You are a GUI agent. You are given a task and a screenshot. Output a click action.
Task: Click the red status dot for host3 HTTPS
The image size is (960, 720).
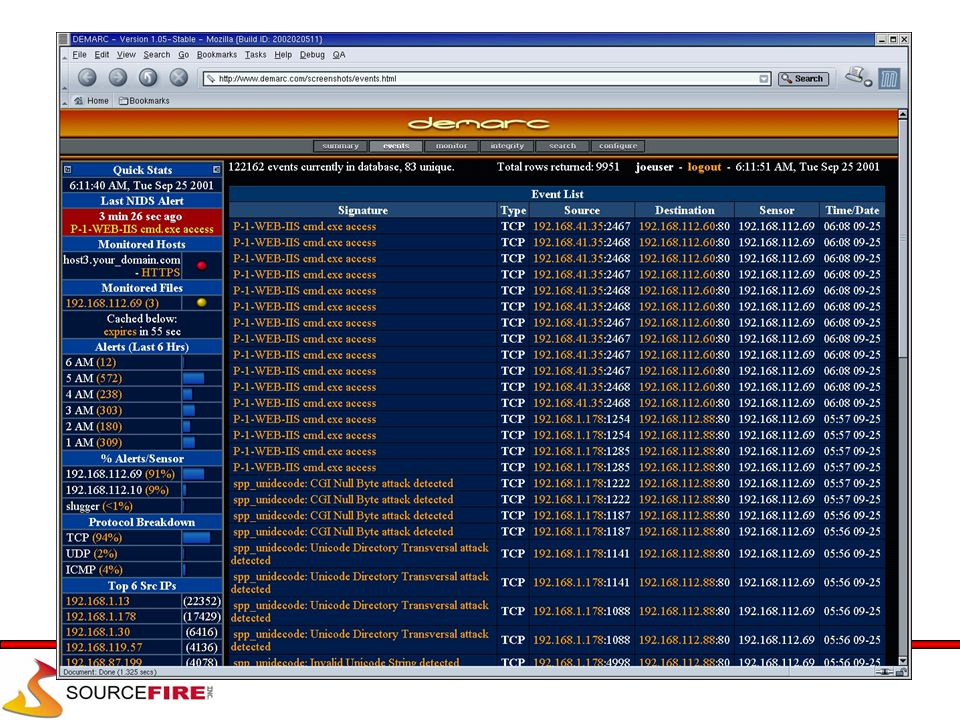coord(201,265)
